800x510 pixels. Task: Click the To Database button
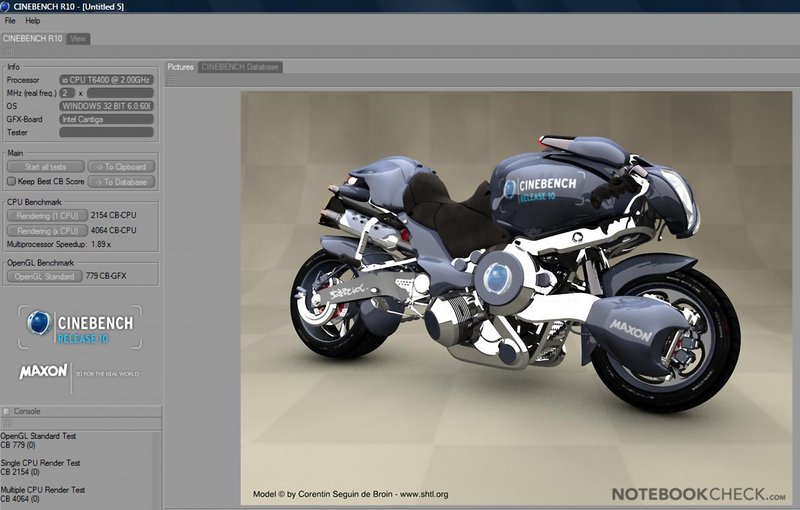120,182
